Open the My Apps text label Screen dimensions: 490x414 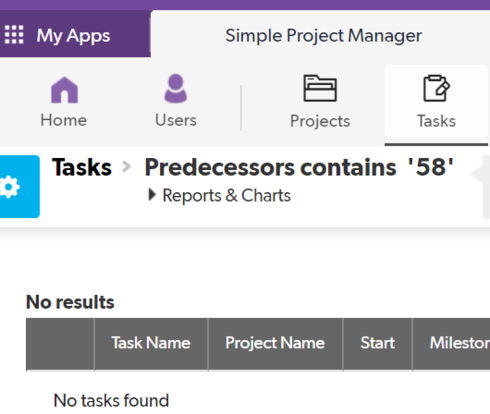(73, 36)
